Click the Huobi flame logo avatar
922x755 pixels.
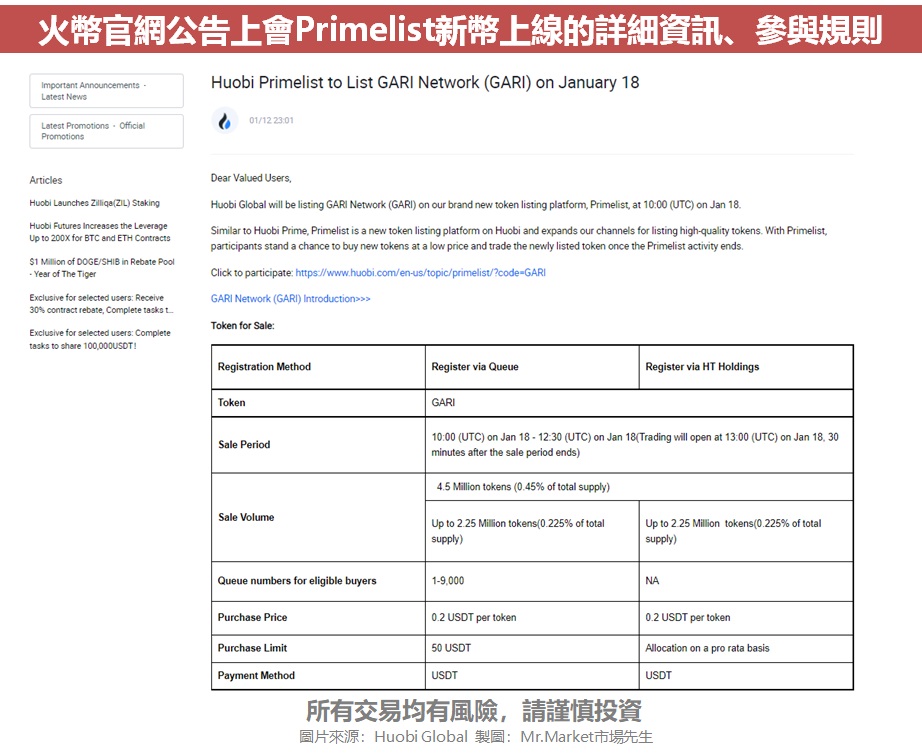pos(225,121)
